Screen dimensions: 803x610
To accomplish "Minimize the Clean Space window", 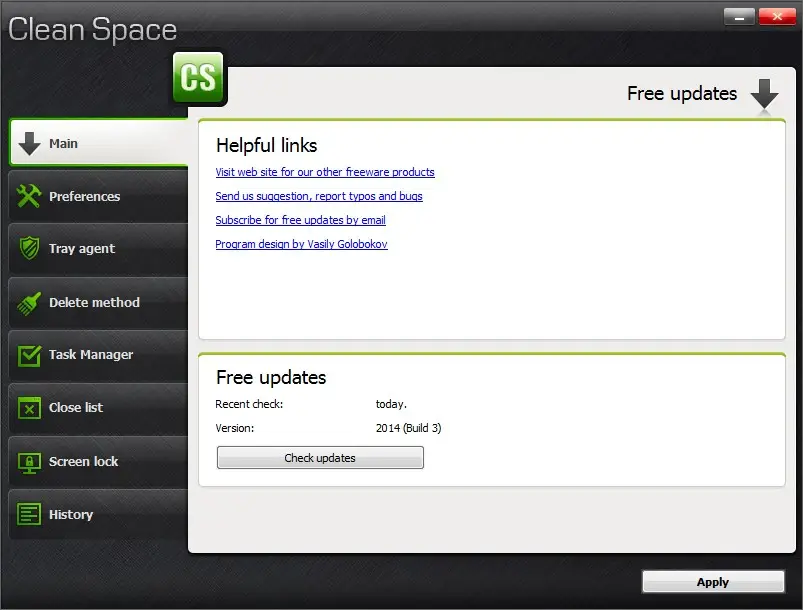I will [739, 17].
